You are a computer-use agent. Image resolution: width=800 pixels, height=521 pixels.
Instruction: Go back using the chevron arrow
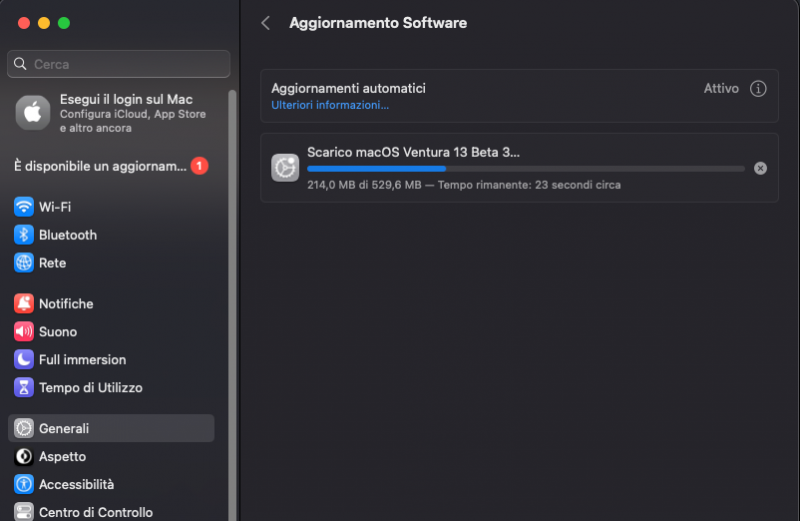(266, 23)
